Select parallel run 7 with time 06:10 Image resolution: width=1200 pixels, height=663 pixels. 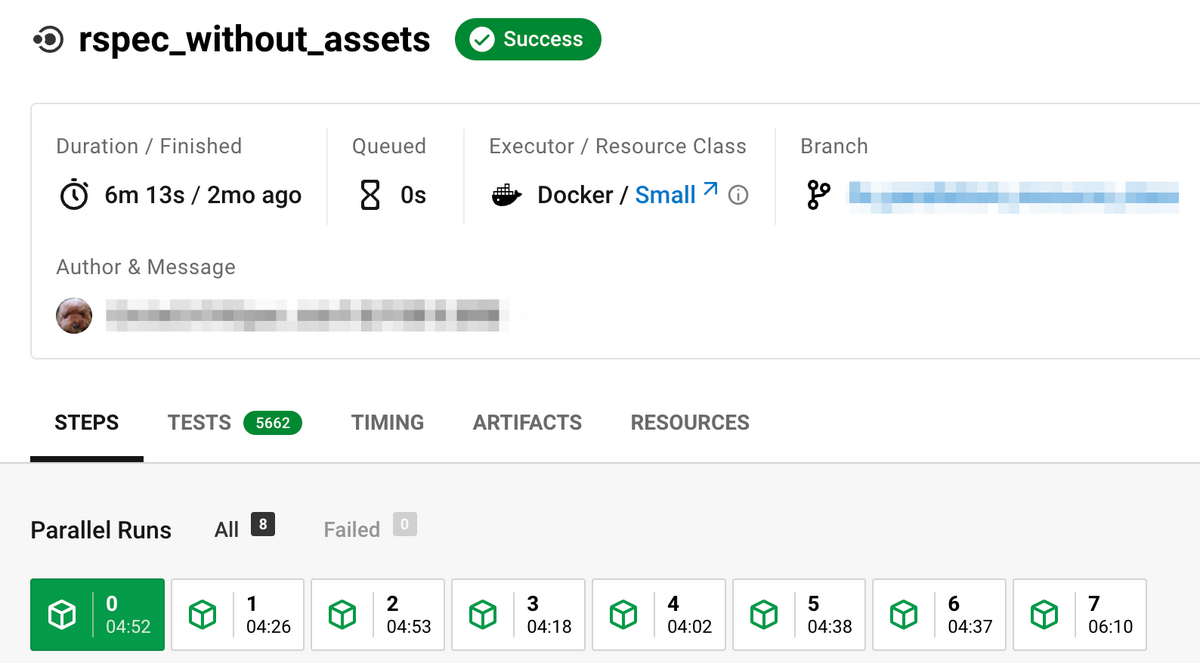[1079, 614]
